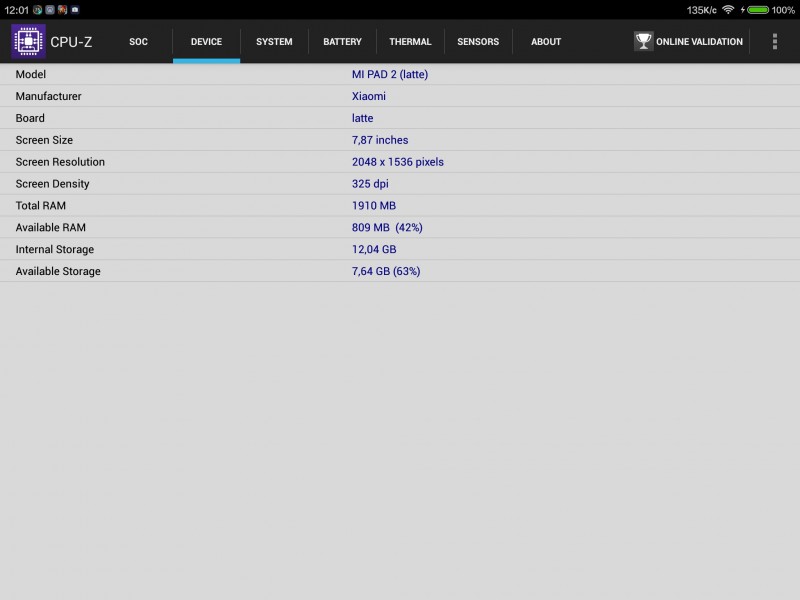Select the DEVICE tab

click(x=206, y=42)
